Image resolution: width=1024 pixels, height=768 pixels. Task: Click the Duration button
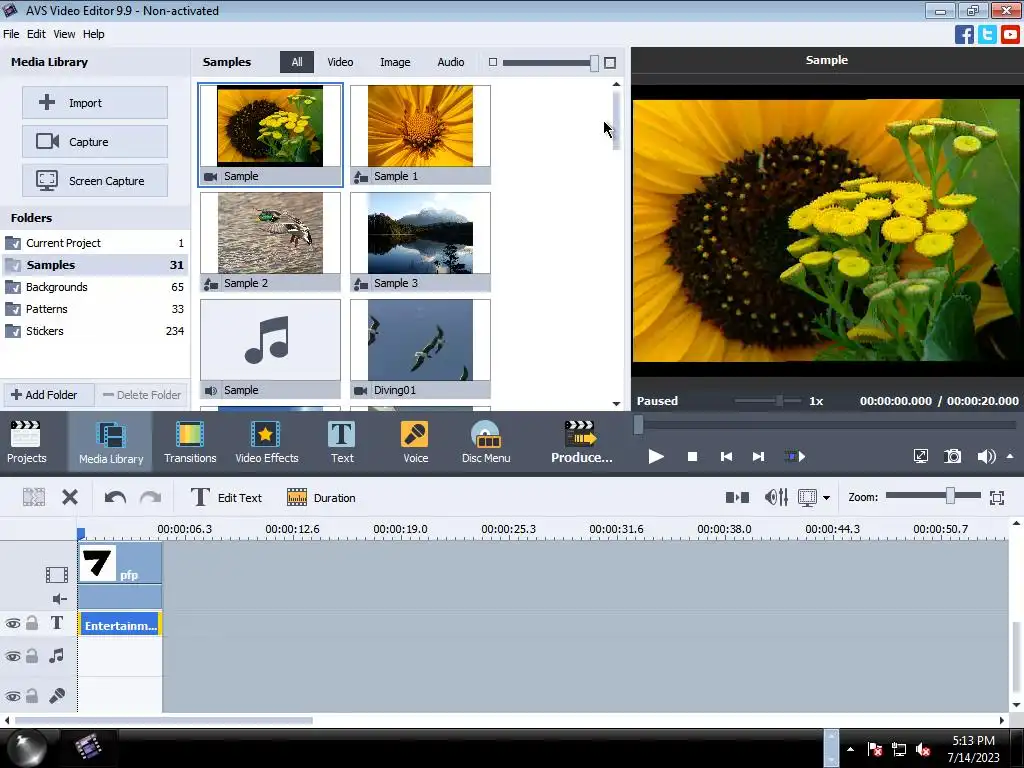tap(321, 498)
